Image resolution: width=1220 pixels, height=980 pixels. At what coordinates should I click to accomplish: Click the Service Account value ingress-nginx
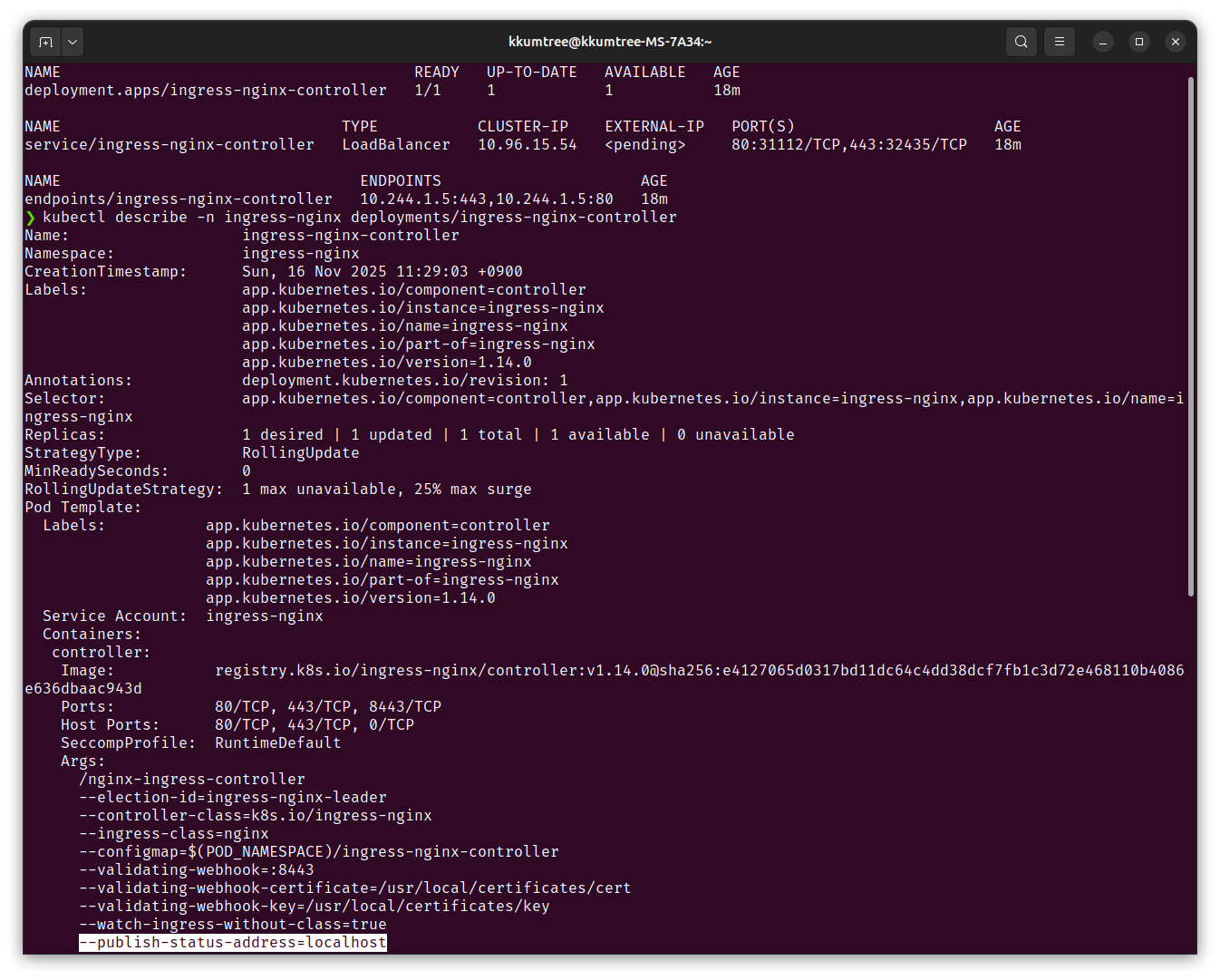pyautogui.click(x=265, y=616)
